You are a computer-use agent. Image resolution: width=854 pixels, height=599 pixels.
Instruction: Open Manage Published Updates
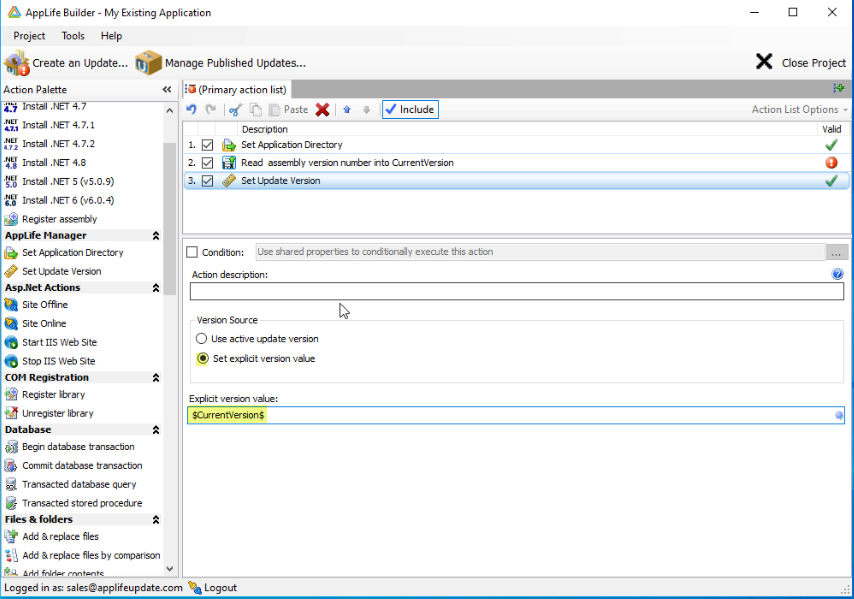click(221, 63)
